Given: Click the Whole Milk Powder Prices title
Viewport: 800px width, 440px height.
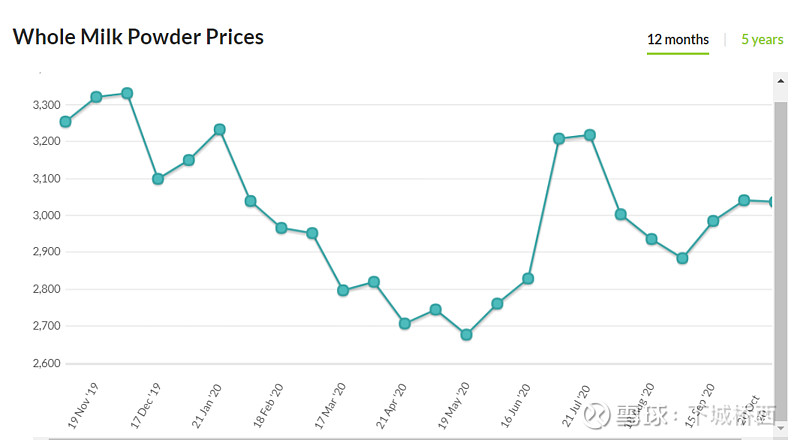Looking at the screenshot, I should [138, 37].
